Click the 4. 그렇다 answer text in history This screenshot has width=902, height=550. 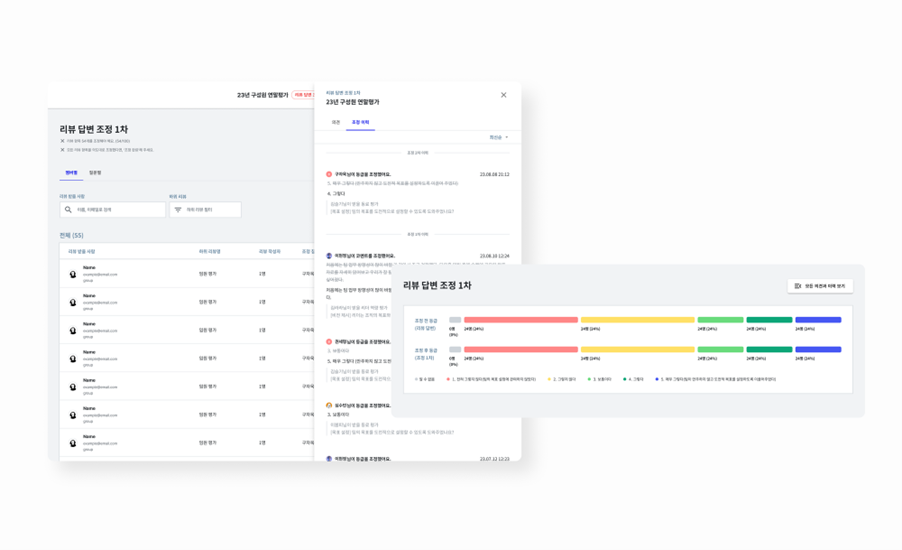click(x=336, y=194)
